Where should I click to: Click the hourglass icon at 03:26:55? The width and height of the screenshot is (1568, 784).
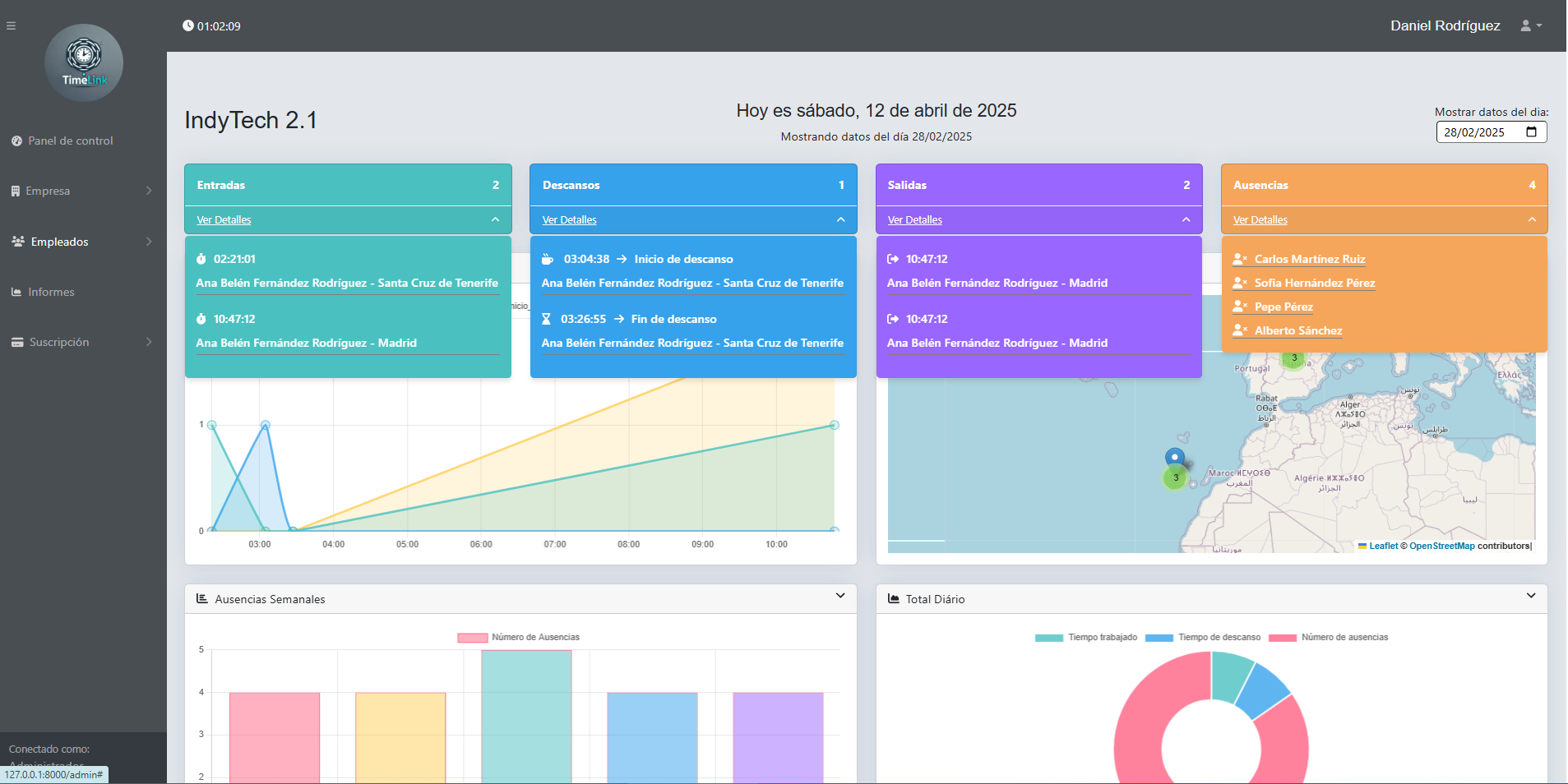tap(546, 319)
